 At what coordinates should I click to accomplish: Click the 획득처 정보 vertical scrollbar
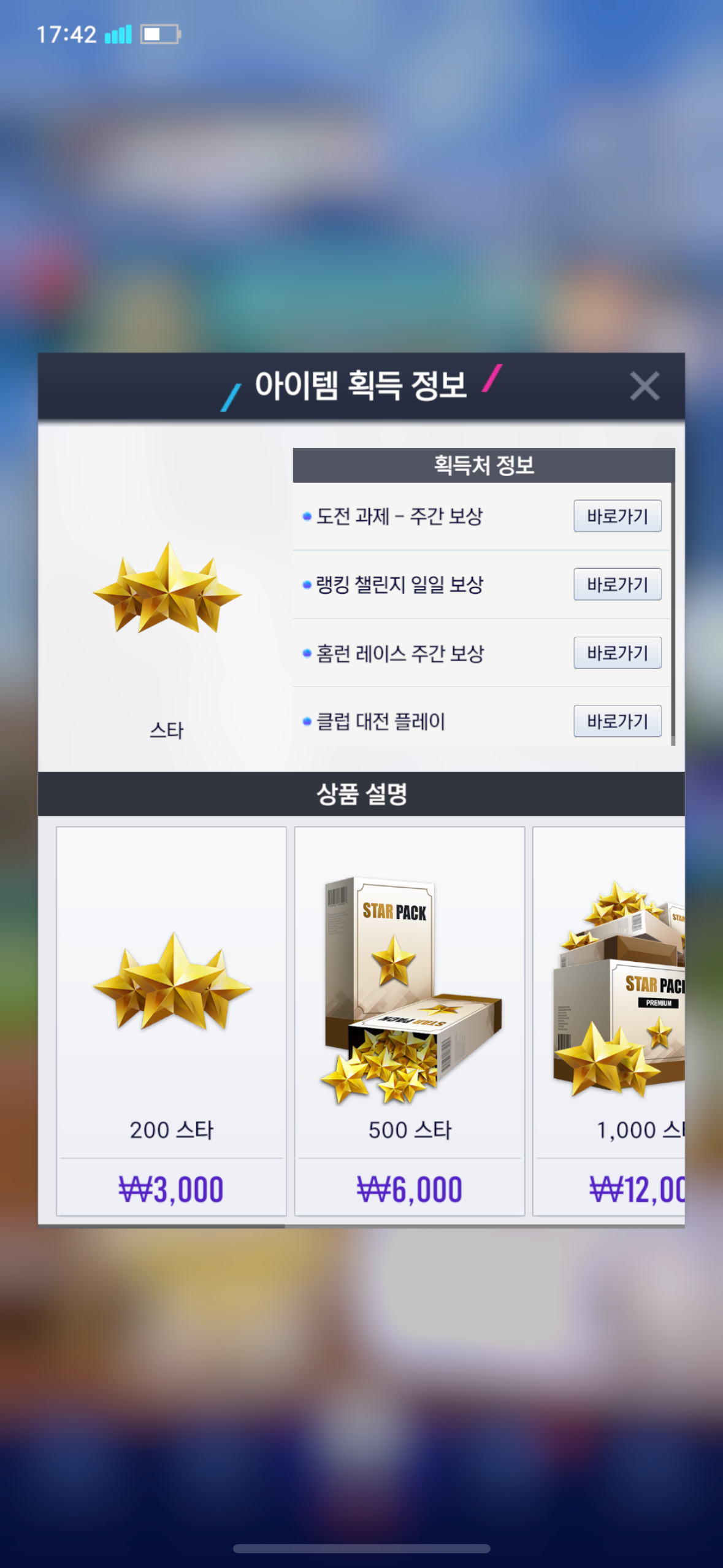pos(673,613)
